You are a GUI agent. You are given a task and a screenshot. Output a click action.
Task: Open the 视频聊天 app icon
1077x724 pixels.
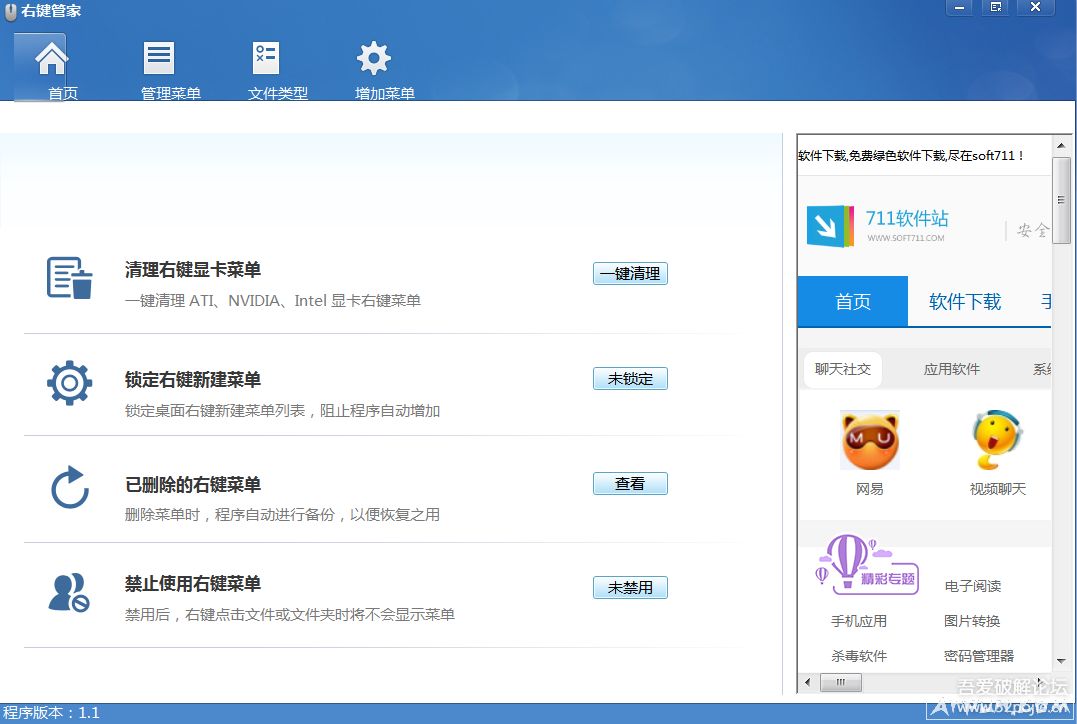[x=996, y=440]
